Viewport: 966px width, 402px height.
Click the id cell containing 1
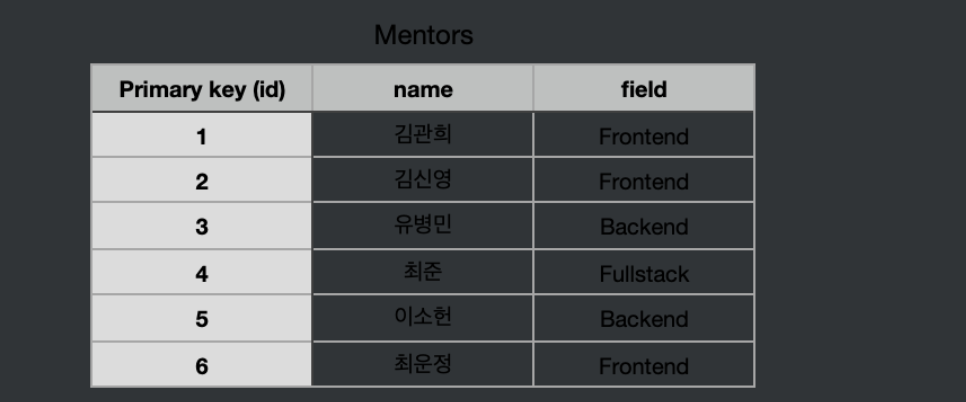(202, 135)
